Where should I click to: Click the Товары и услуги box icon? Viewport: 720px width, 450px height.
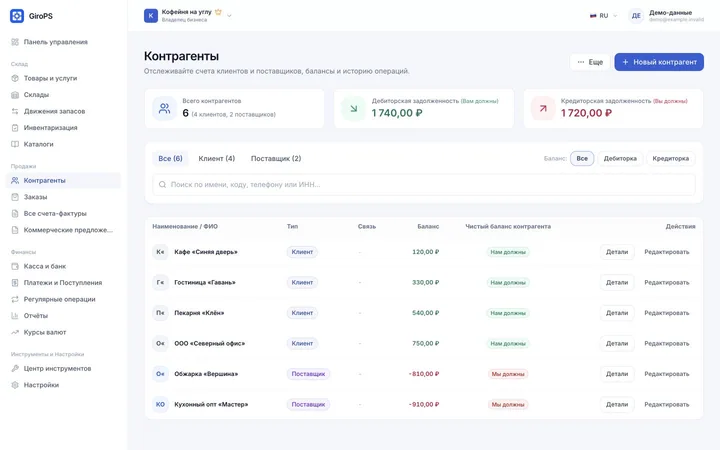tap(15, 78)
